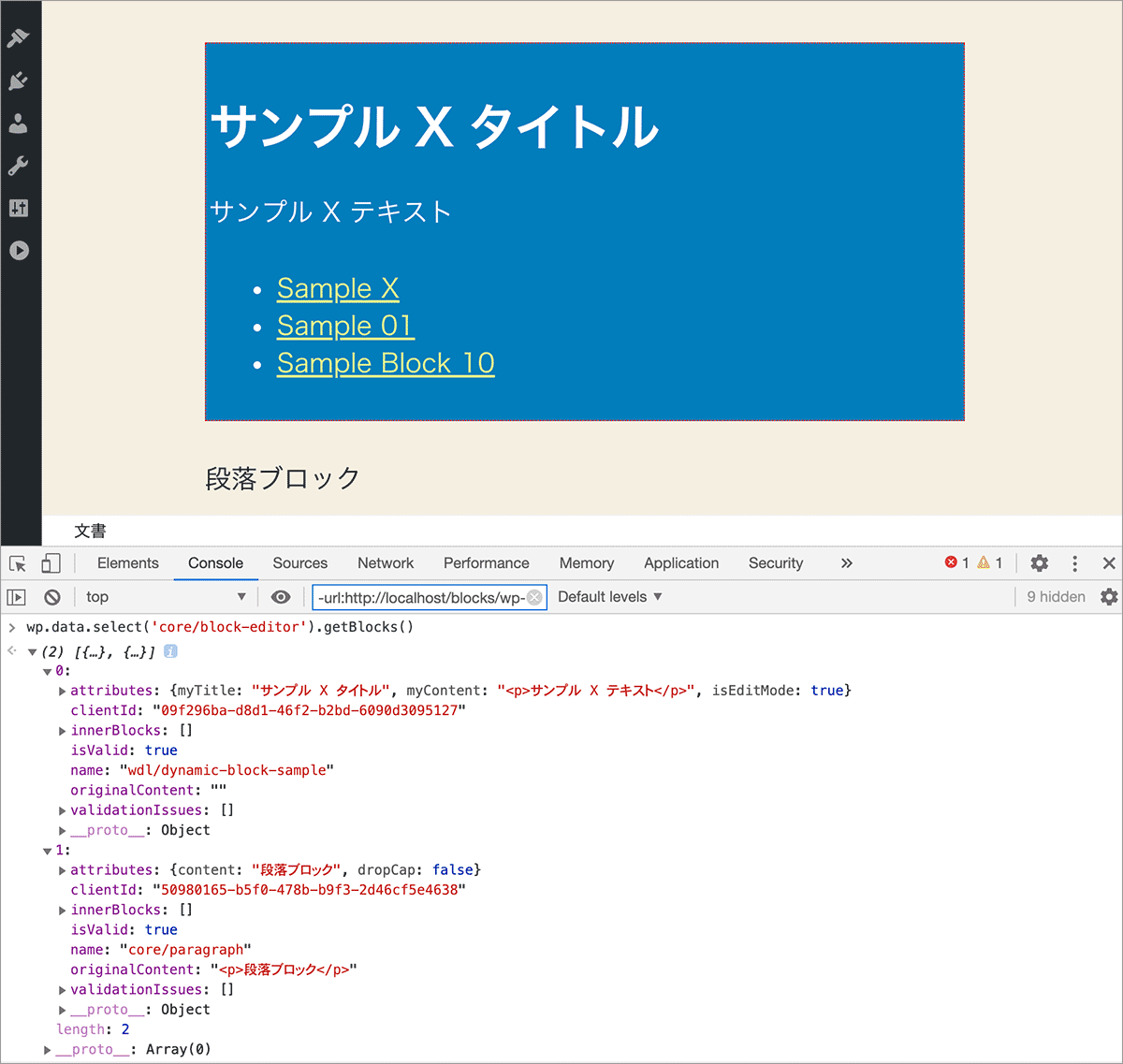Click the eye icon for live expressions
Image resolution: width=1123 pixels, height=1064 pixels.
(280, 597)
